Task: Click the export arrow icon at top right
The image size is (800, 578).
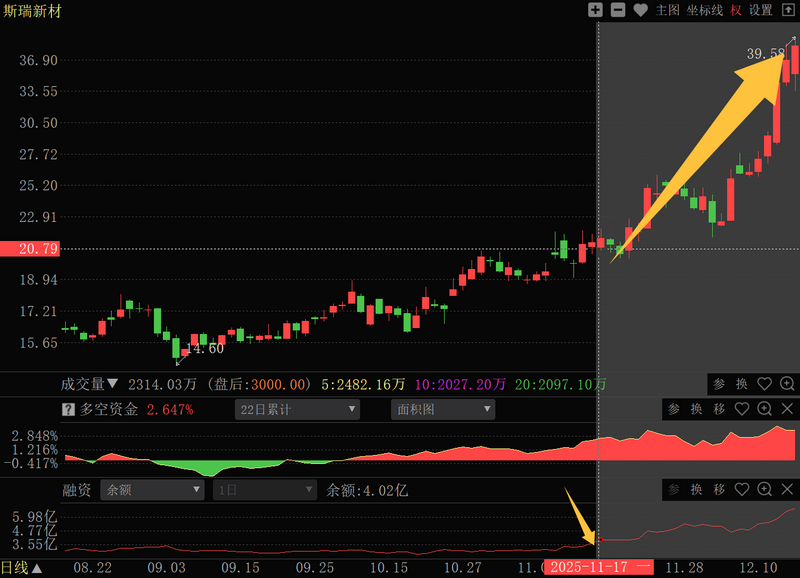Action: (789, 10)
